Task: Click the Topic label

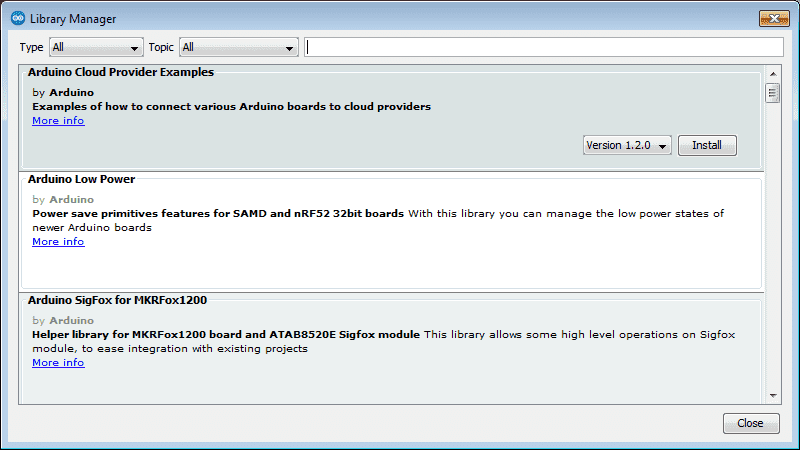Action: pyautogui.click(x=161, y=47)
